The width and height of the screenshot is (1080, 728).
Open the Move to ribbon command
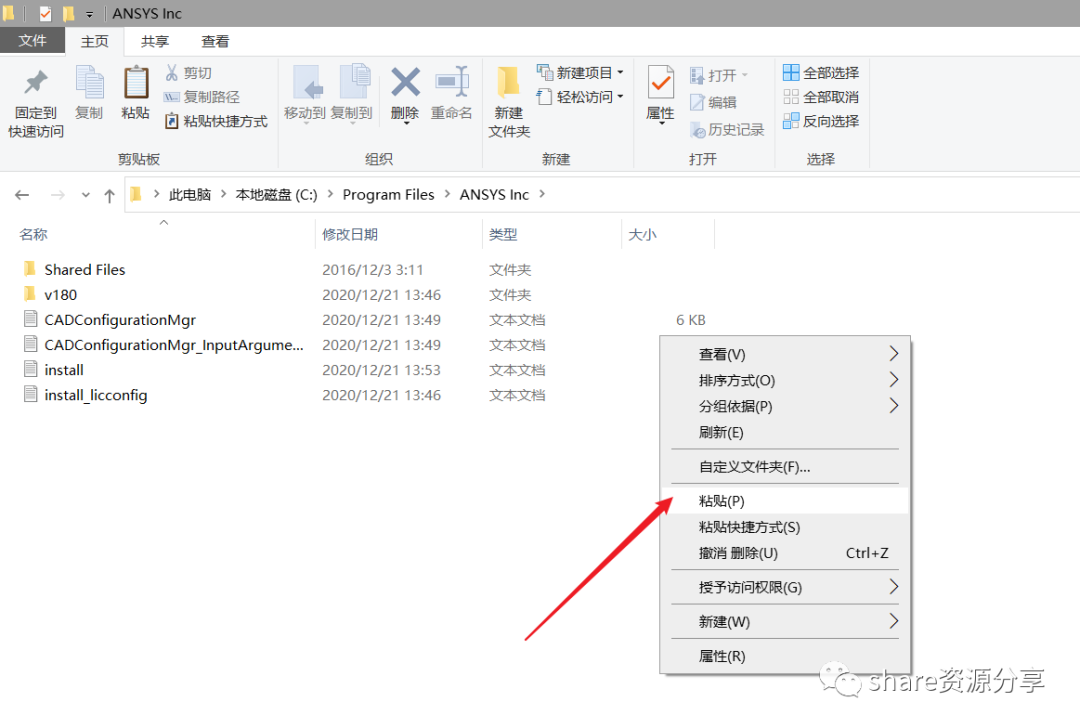click(x=304, y=93)
